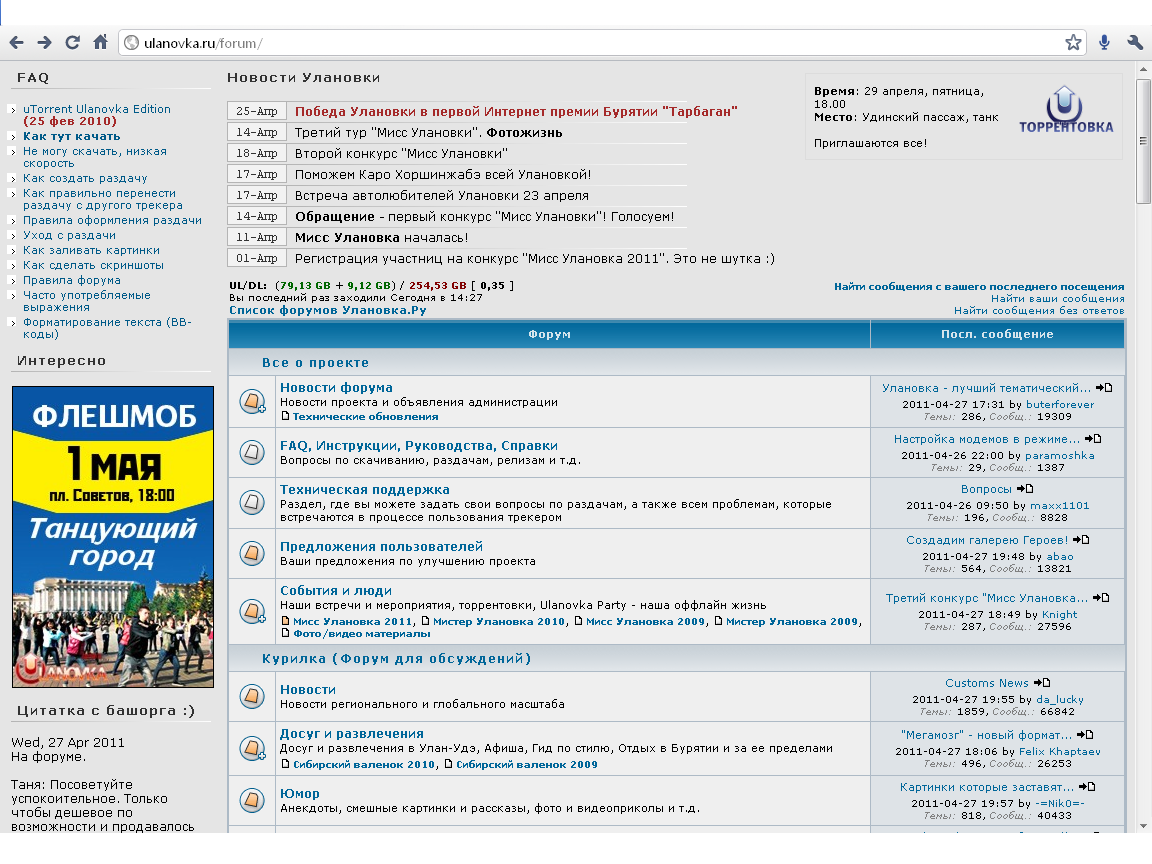Click the Торрентовка logo image
The width and height of the screenshot is (1152, 864).
[1065, 109]
